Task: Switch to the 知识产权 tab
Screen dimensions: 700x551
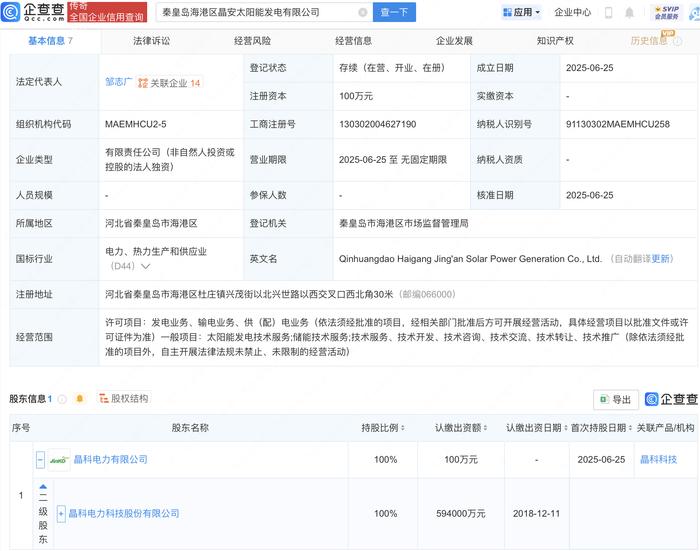Action: click(x=555, y=41)
